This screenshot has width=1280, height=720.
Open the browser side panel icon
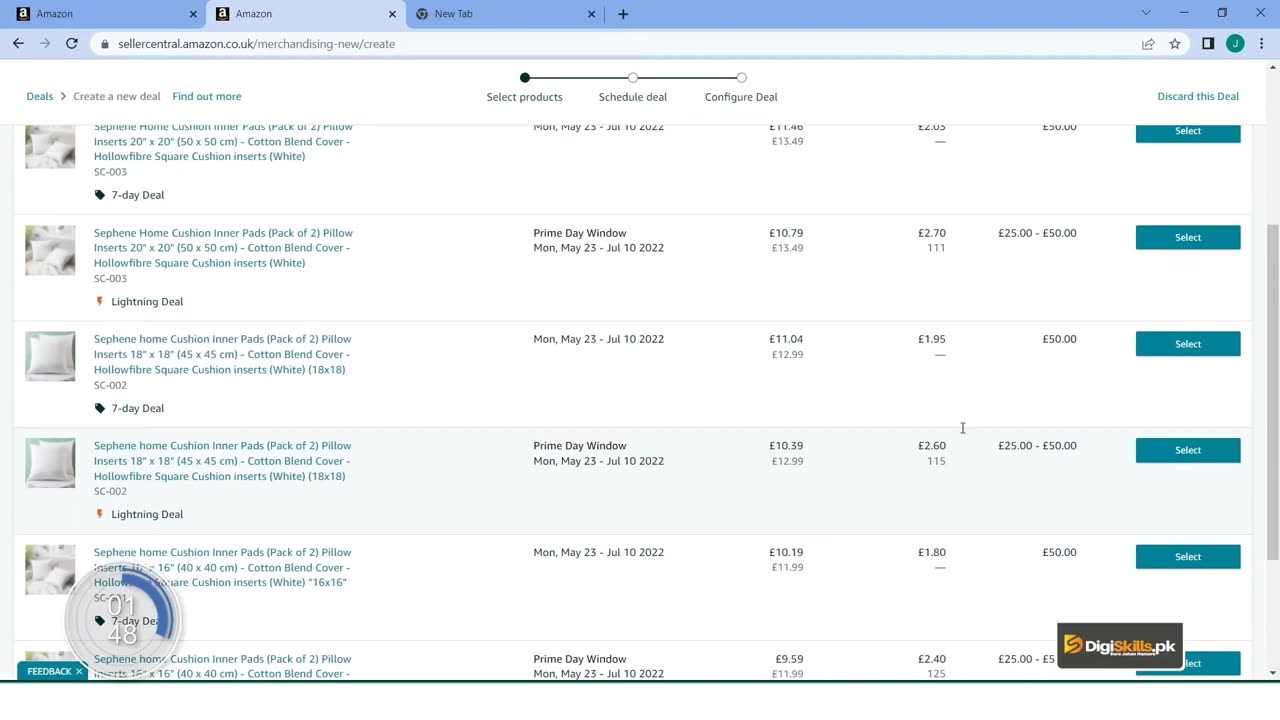(x=1208, y=44)
